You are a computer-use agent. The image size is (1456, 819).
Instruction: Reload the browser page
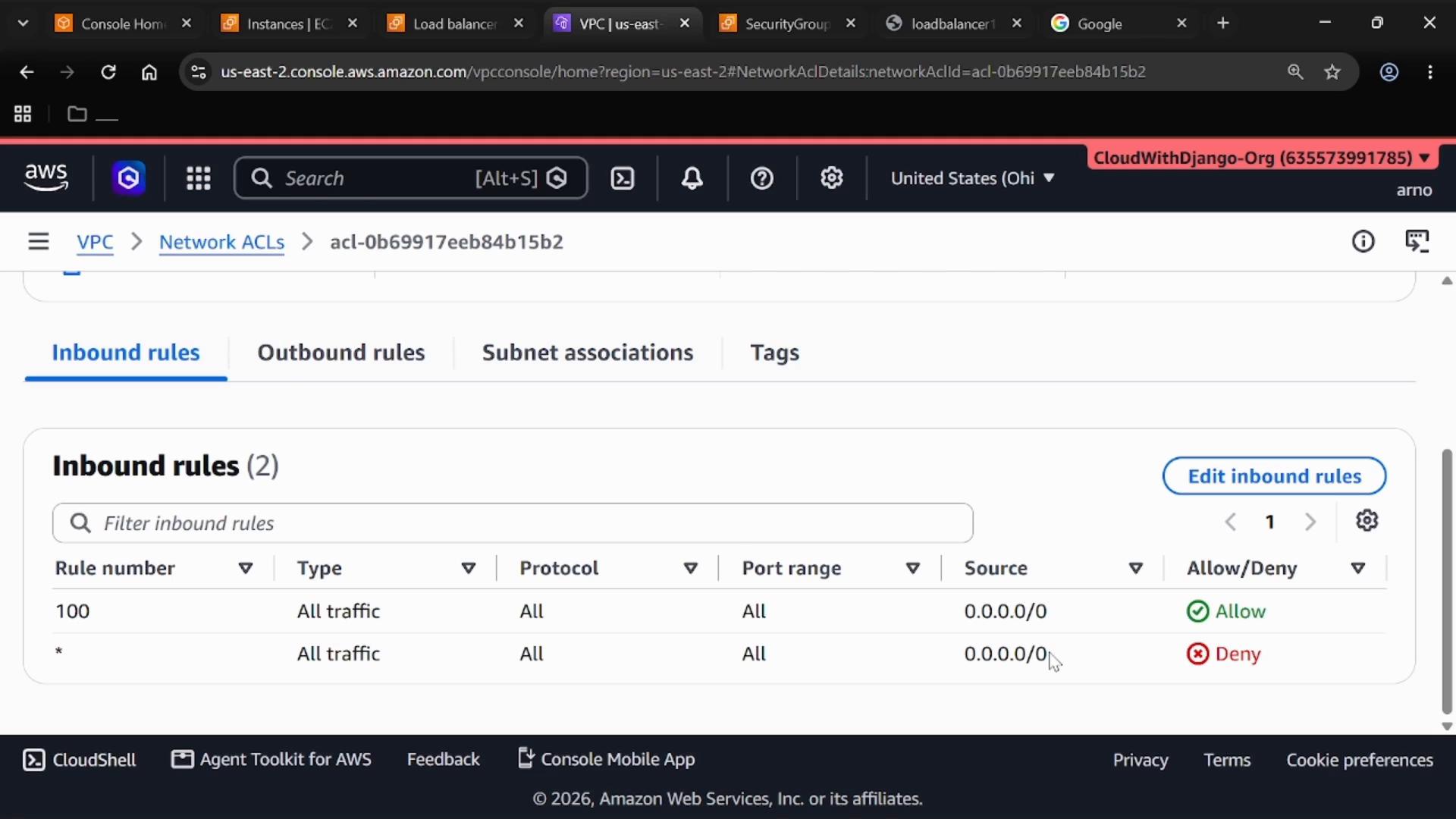pos(108,72)
